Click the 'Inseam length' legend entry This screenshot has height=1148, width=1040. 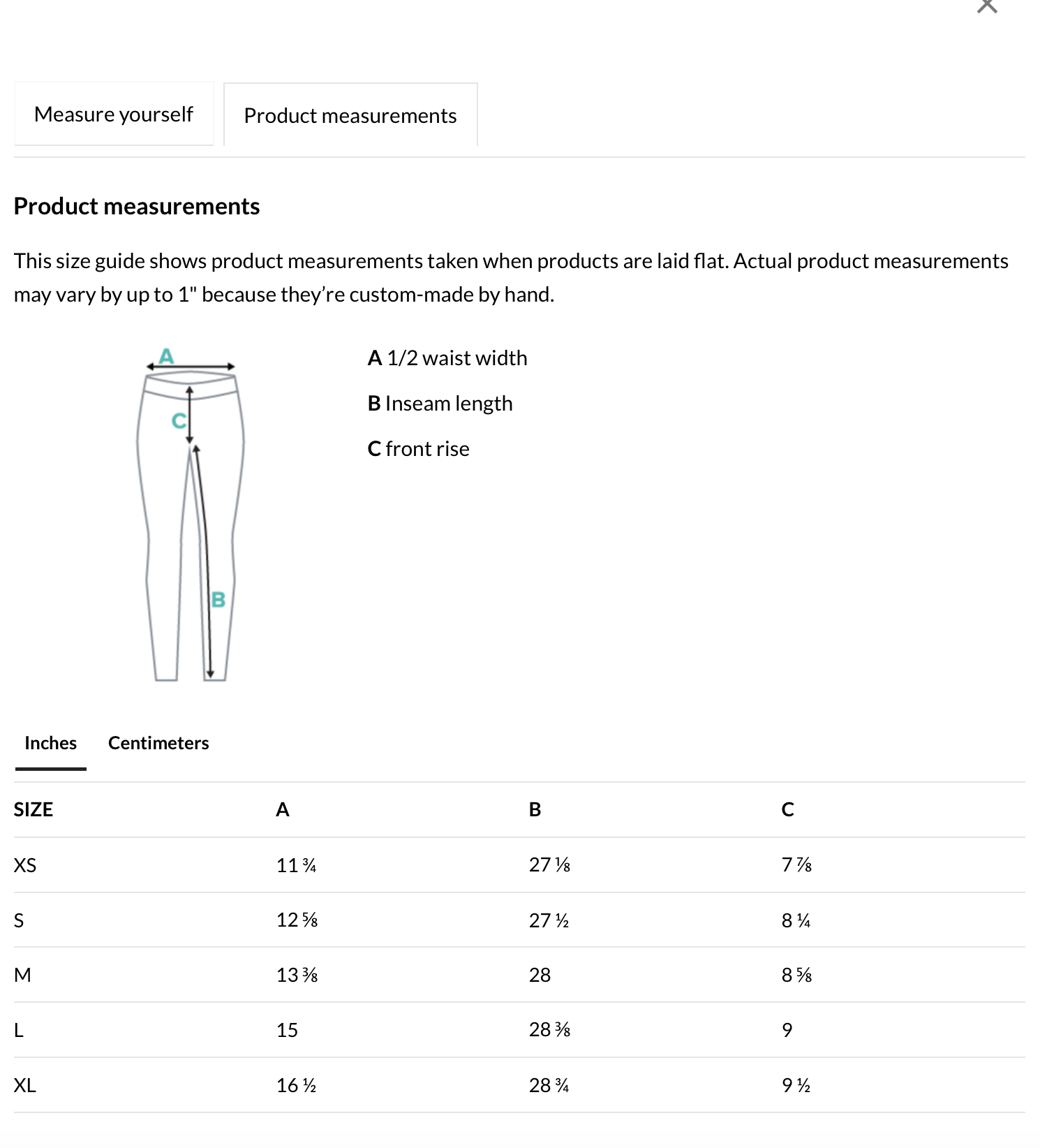tap(440, 404)
